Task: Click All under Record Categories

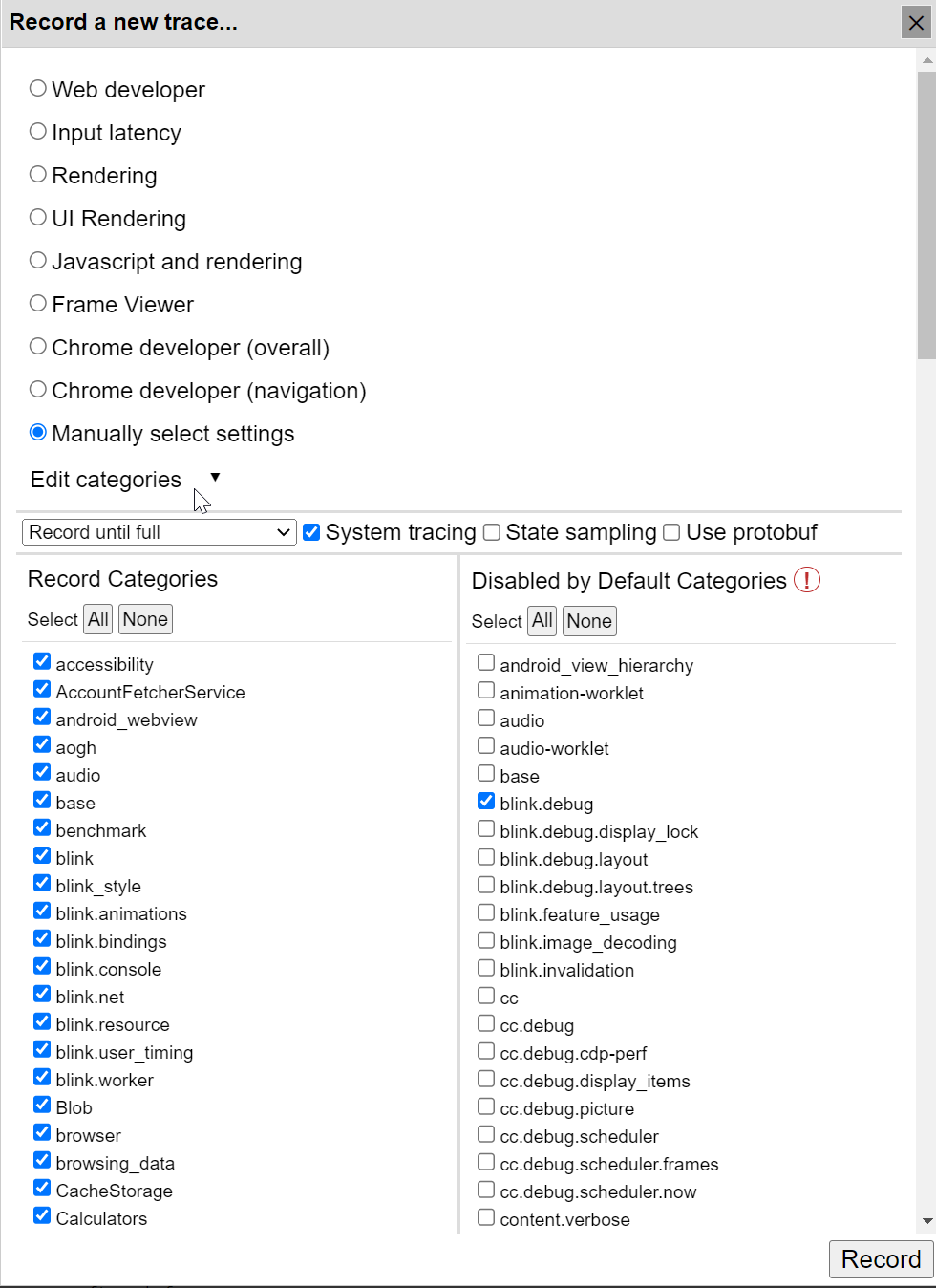Action: [96, 618]
